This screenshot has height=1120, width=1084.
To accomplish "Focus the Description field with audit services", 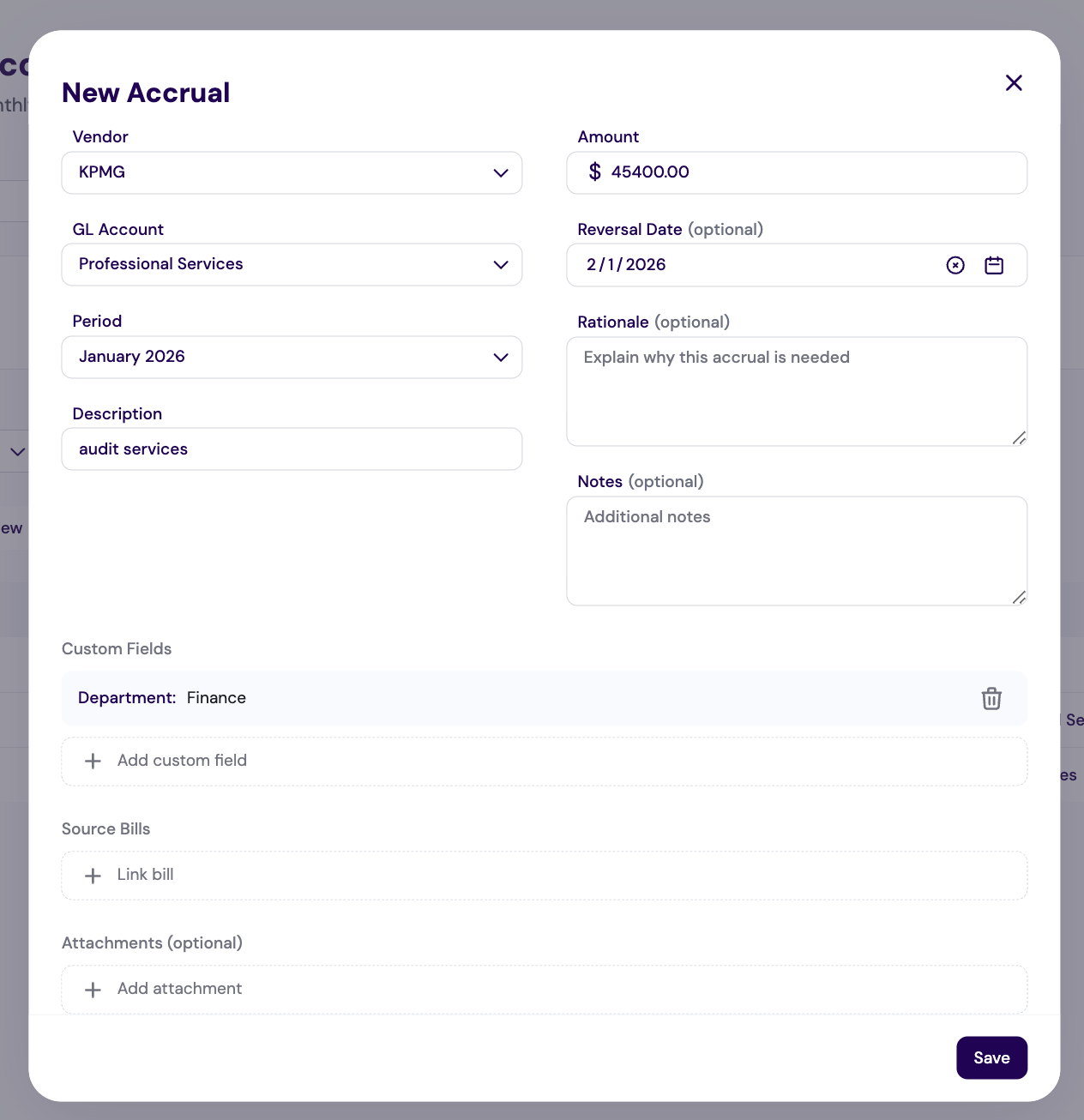I will tap(292, 449).
